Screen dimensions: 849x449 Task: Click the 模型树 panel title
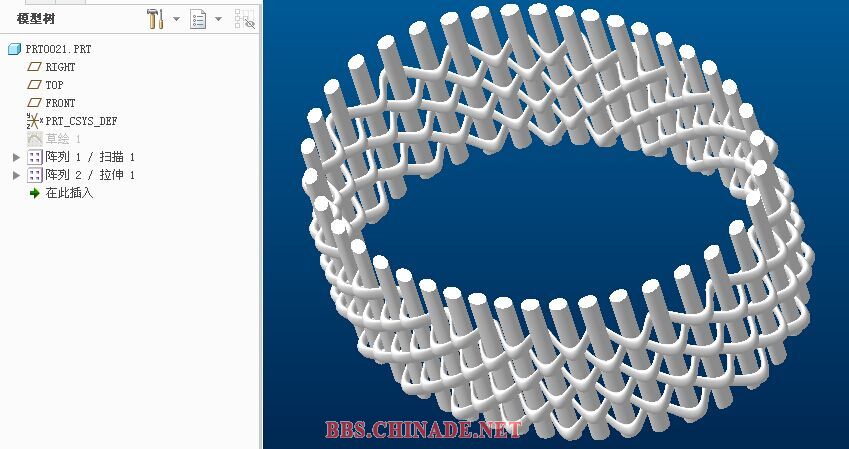(36, 19)
